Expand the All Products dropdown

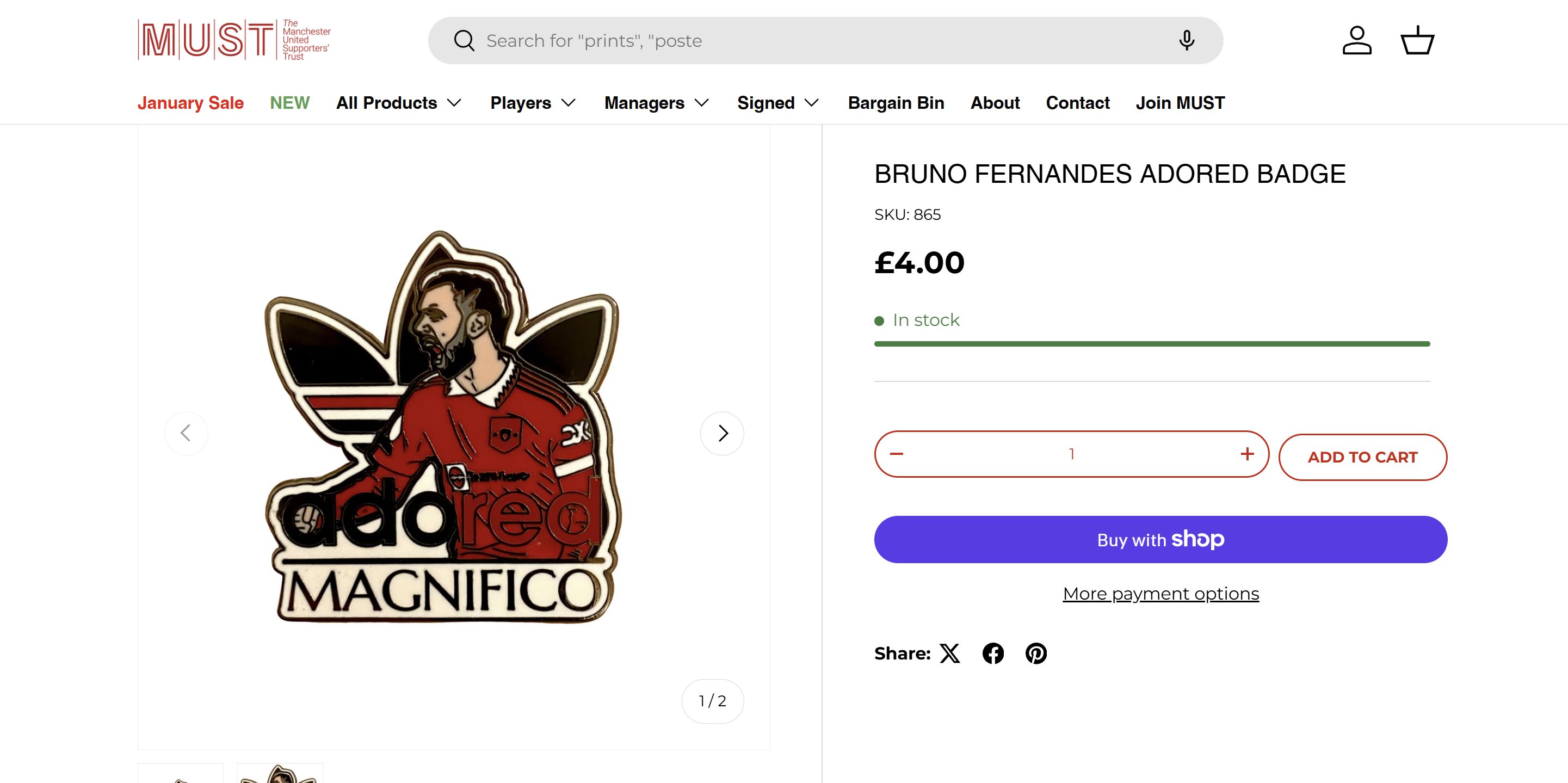point(399,103)
